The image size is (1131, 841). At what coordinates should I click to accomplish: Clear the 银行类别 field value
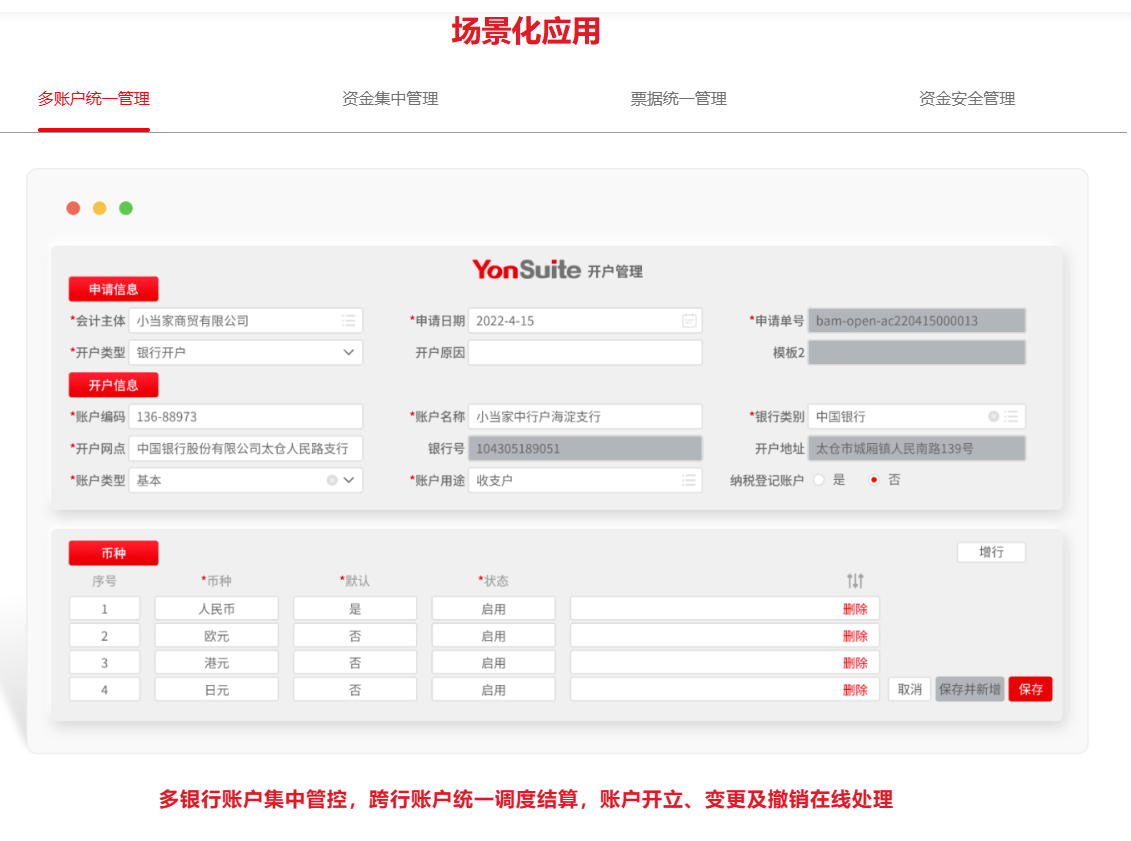(993, 417)
